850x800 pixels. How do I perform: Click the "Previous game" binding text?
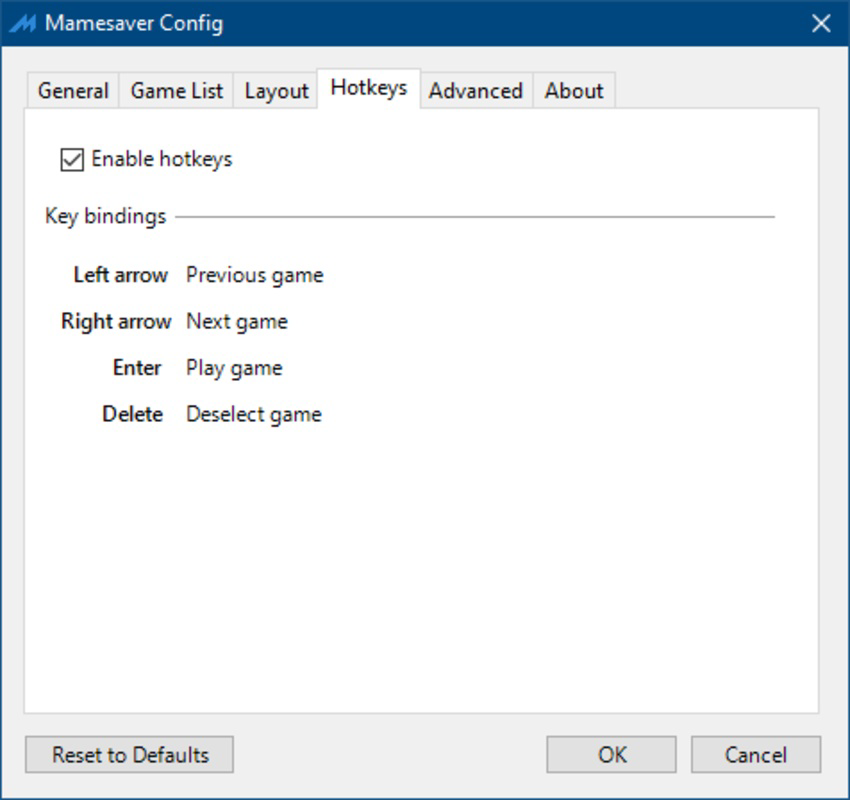coord(255,275)
